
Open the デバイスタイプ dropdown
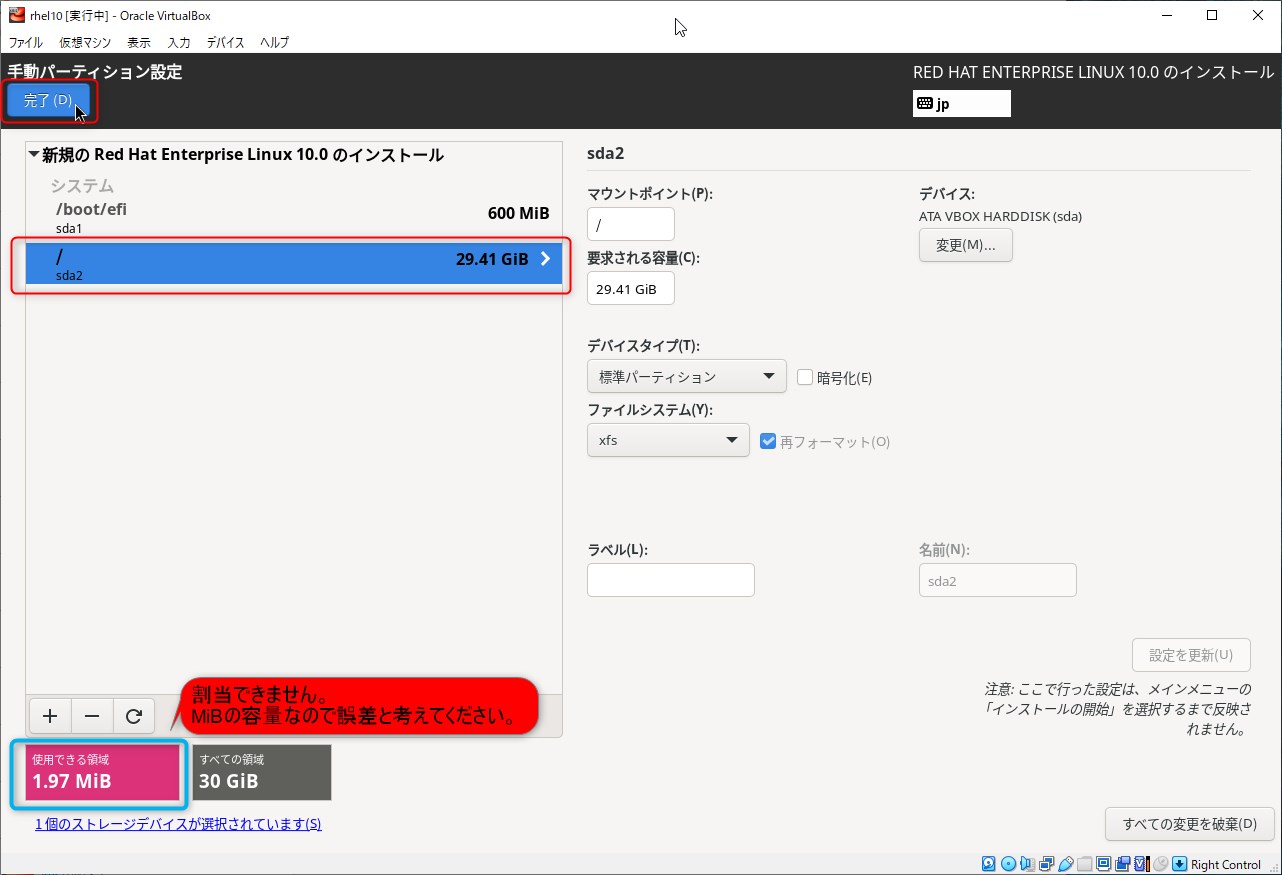pyautogui.click(x=686, y=377)
